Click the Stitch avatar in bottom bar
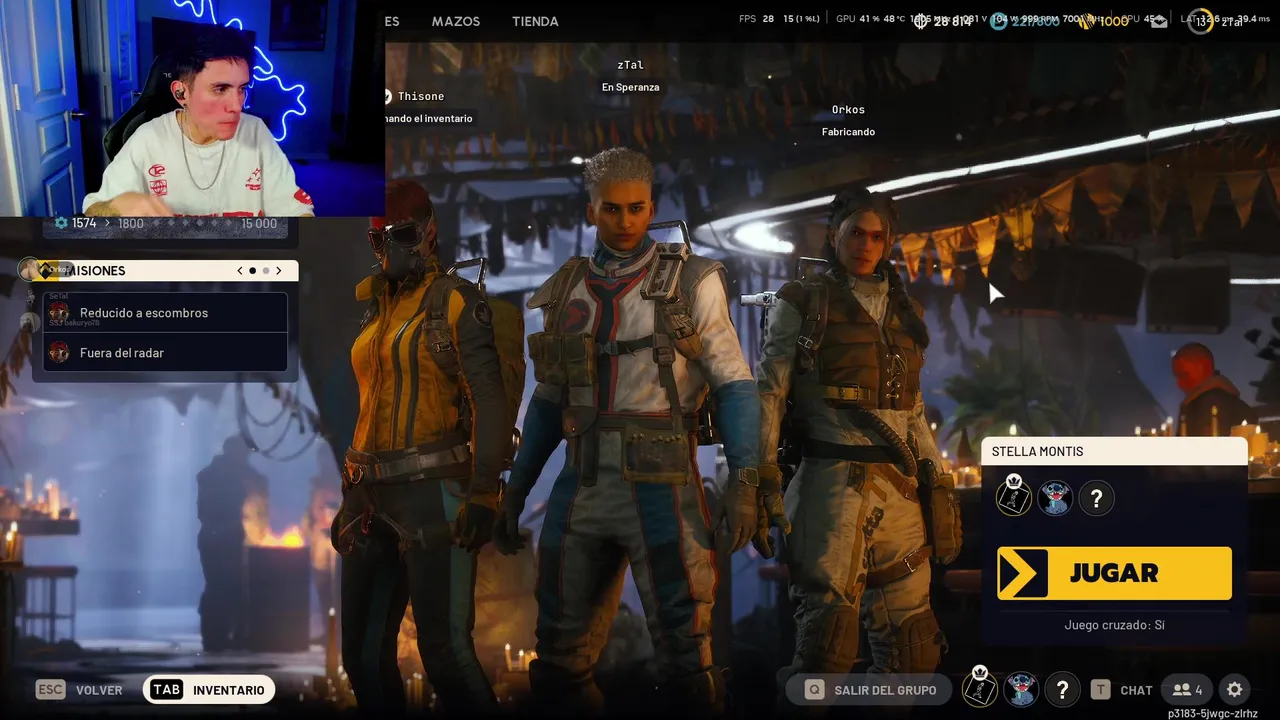This screenshot has height=720, width=1280. pos(1021,689)
